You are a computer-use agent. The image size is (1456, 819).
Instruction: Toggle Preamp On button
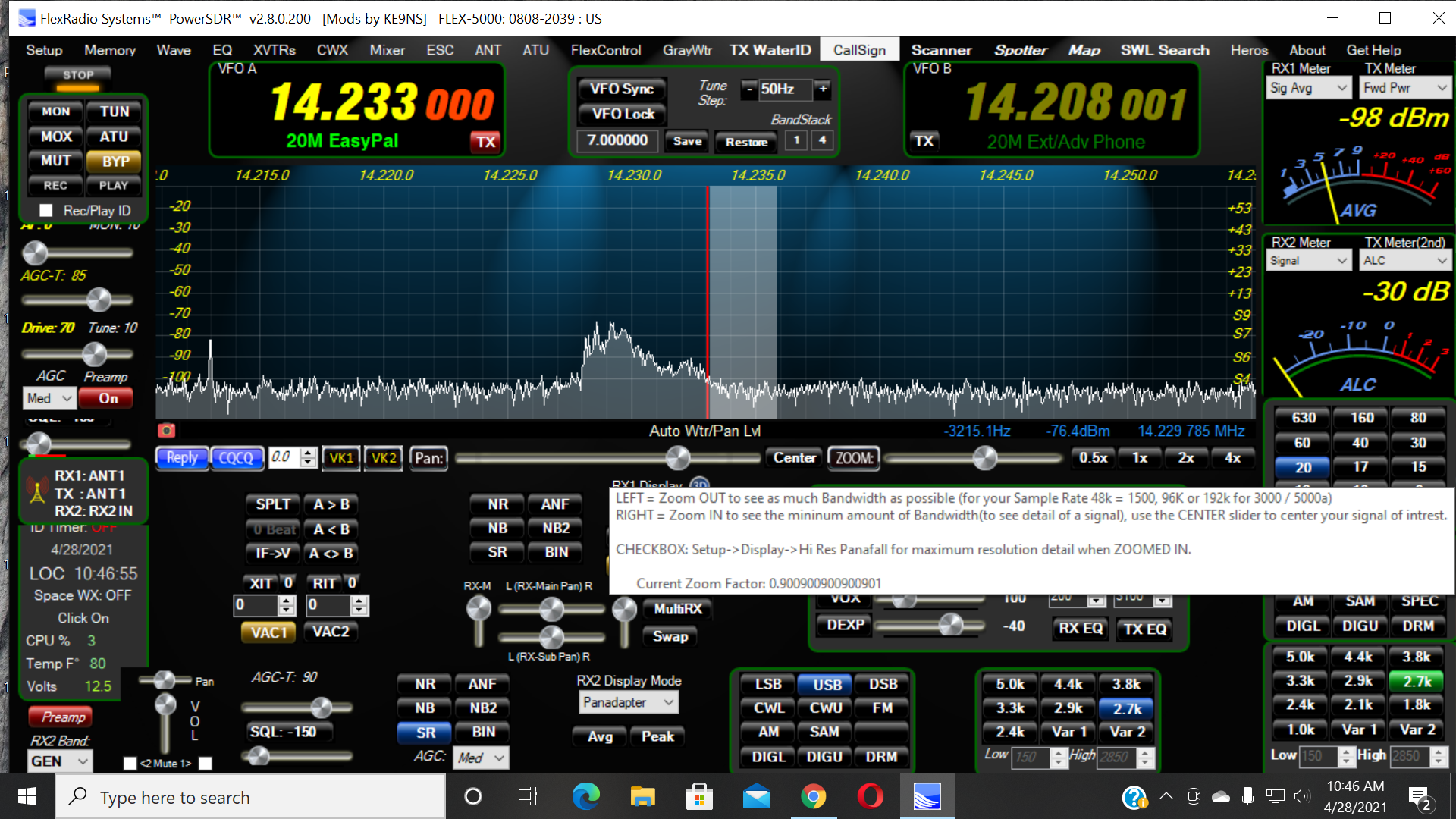coord(107,398)
